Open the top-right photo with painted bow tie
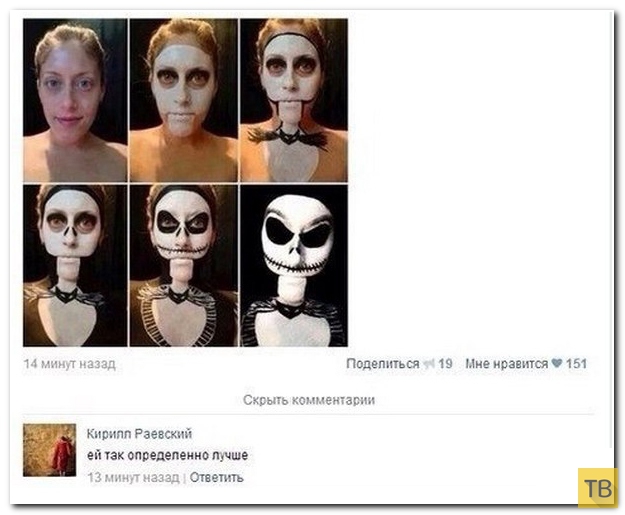The height and width of the screenshot is (515, 625). [x=294, y=100]
